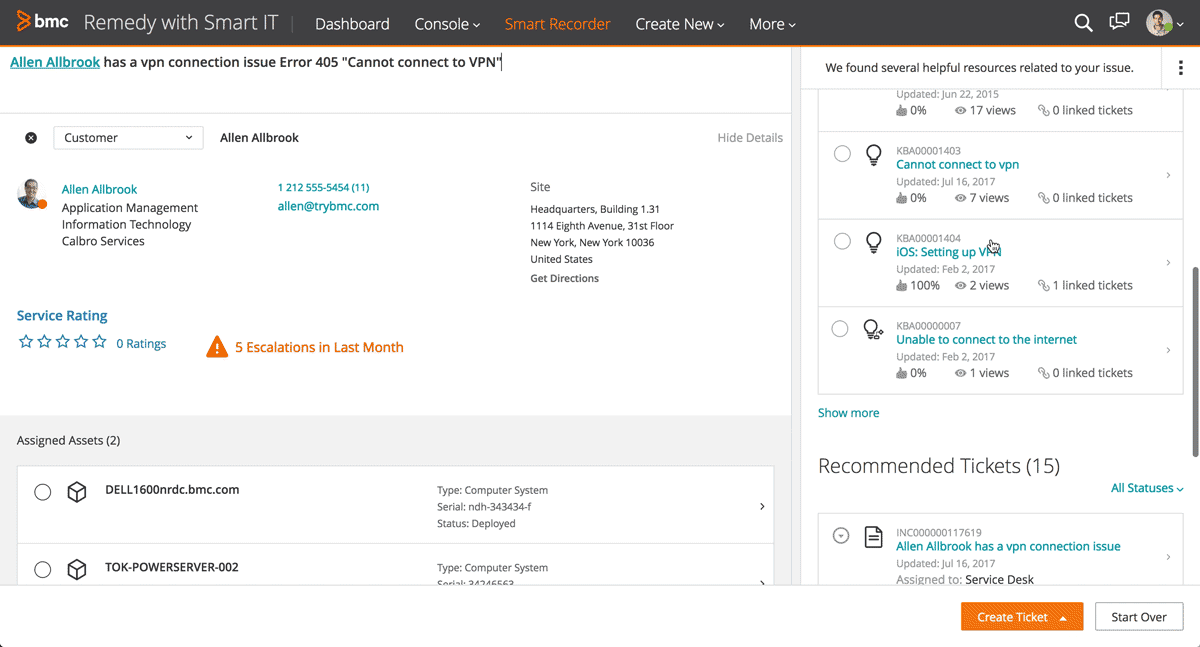Expand the iOS: Setting up VPN chevron
This screenshot has height=647, width=1200.
(1168, 263)
